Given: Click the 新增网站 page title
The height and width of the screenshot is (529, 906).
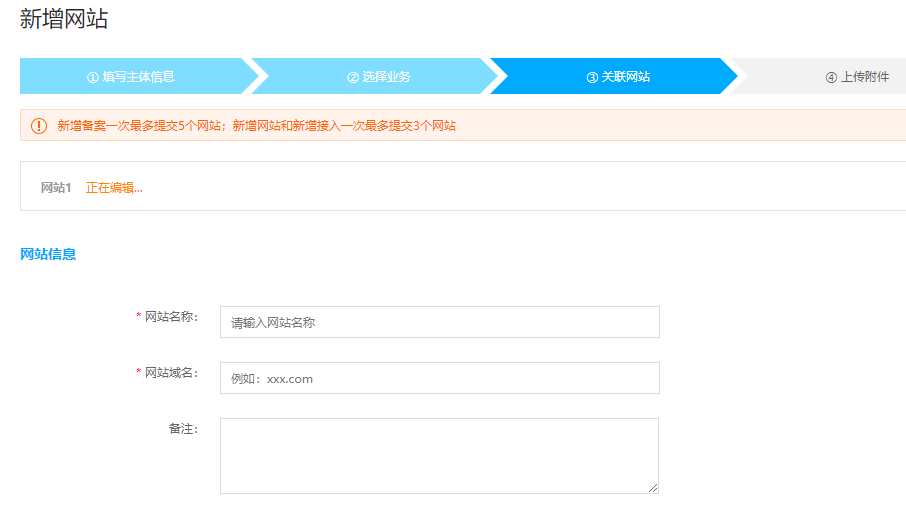Looking at the screenshot, I should point(64,19).
